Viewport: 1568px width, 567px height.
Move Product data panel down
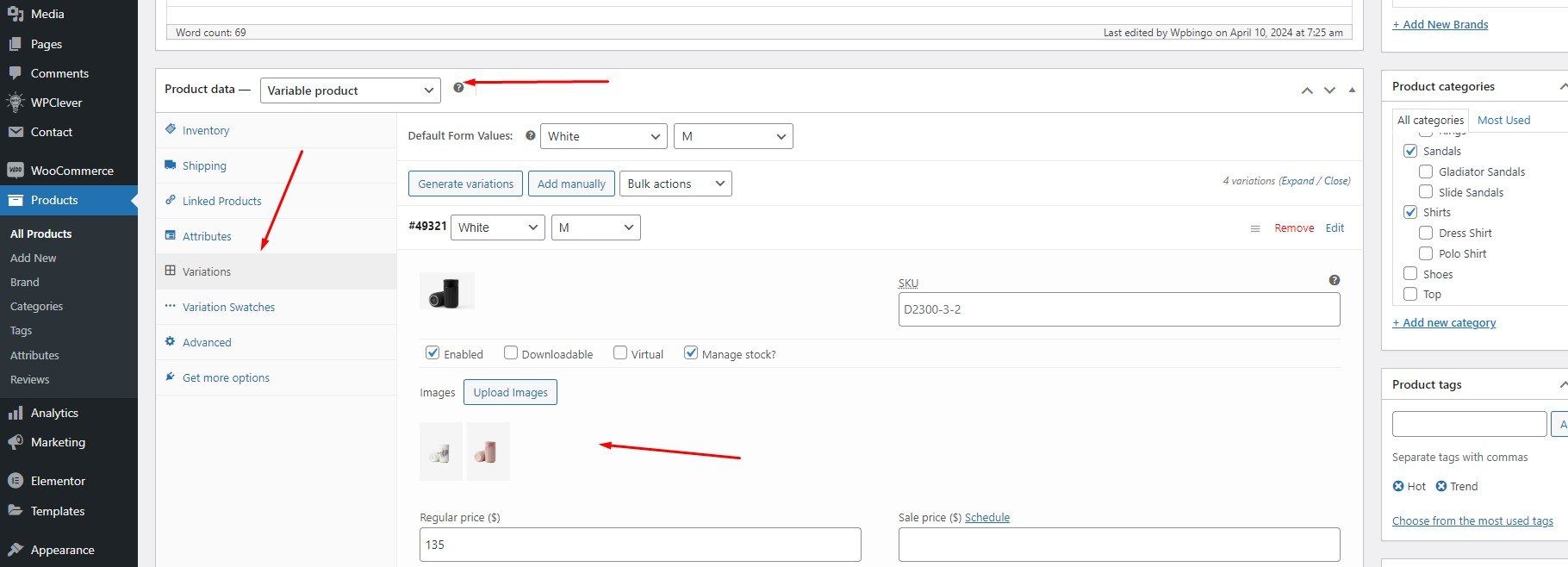1329,90
